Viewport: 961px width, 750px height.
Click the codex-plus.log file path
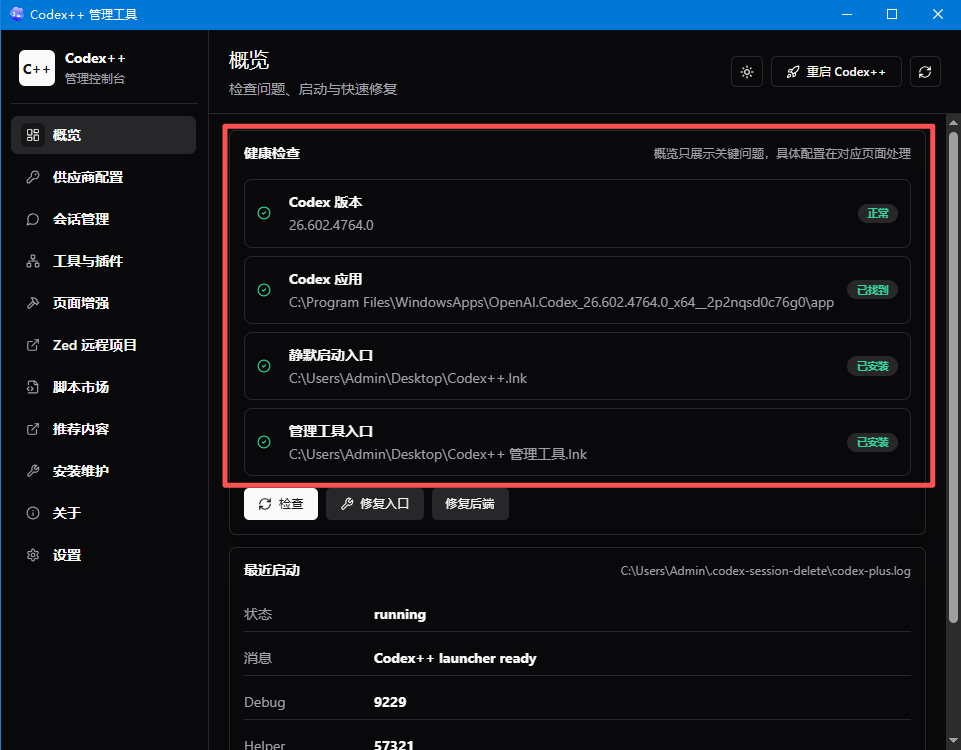[x=765, y=570]
